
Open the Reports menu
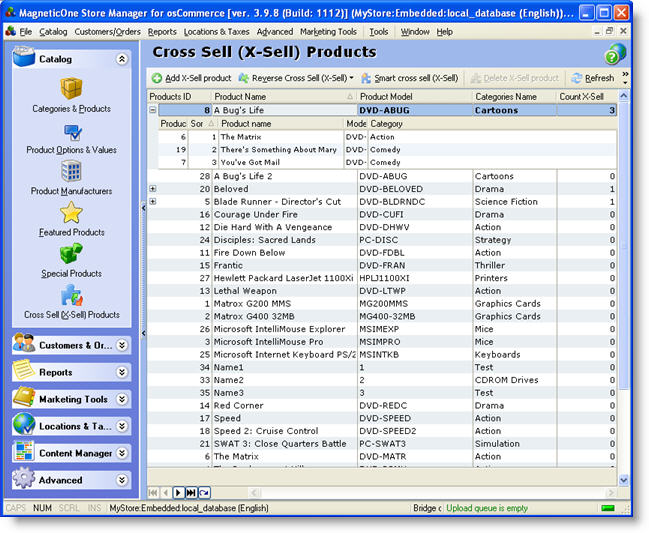click(x=162, y=32)
